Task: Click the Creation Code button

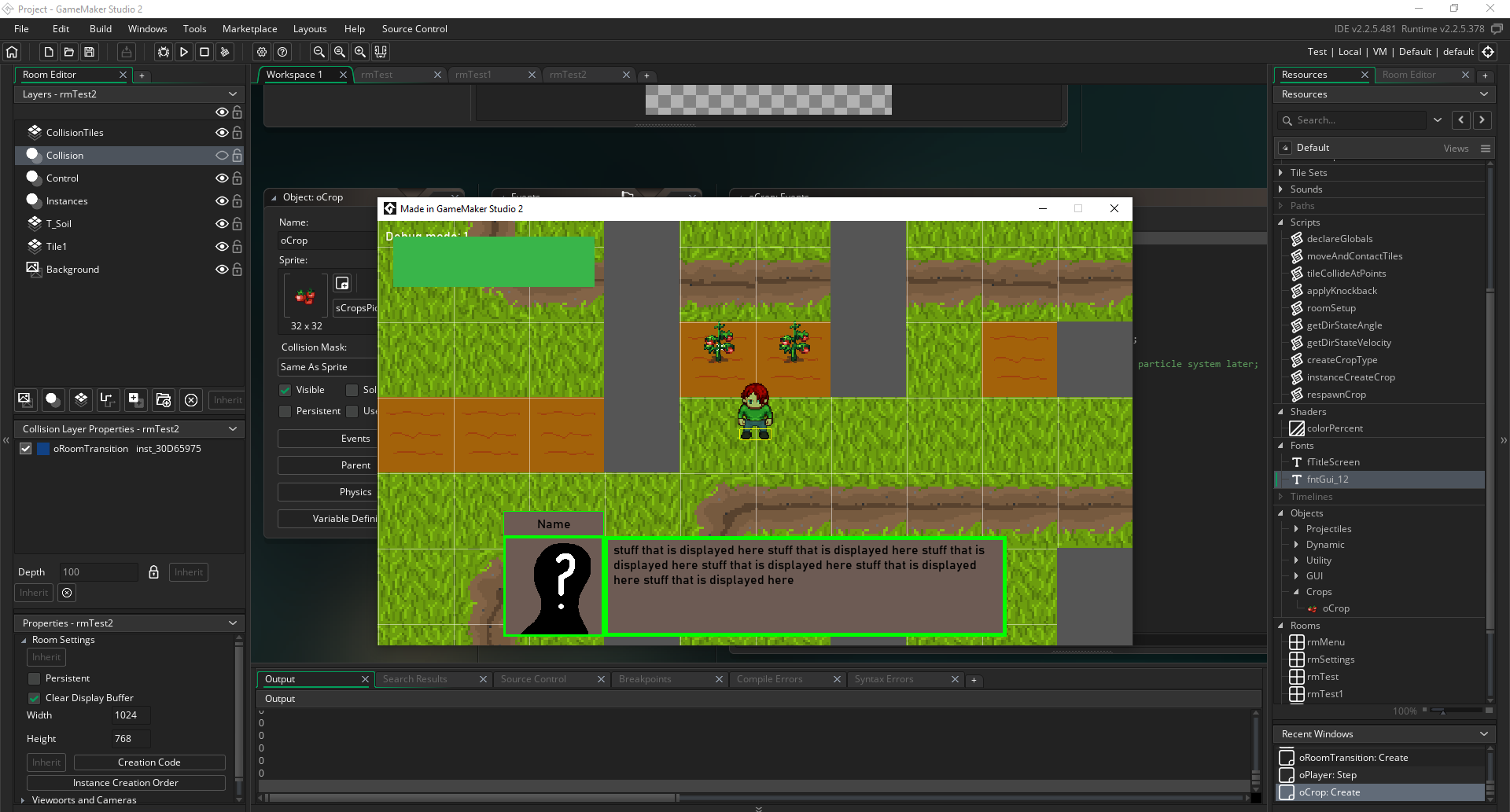Action: click(x=149, y=762)
